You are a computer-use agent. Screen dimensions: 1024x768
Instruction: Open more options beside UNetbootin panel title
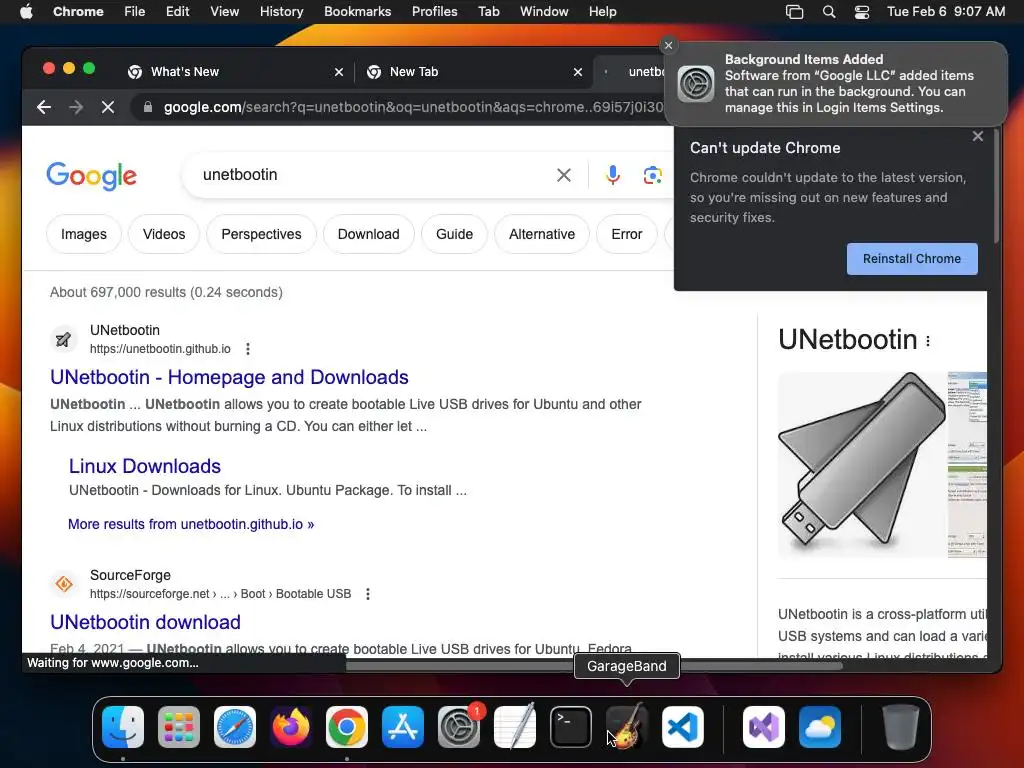point(928,340)
